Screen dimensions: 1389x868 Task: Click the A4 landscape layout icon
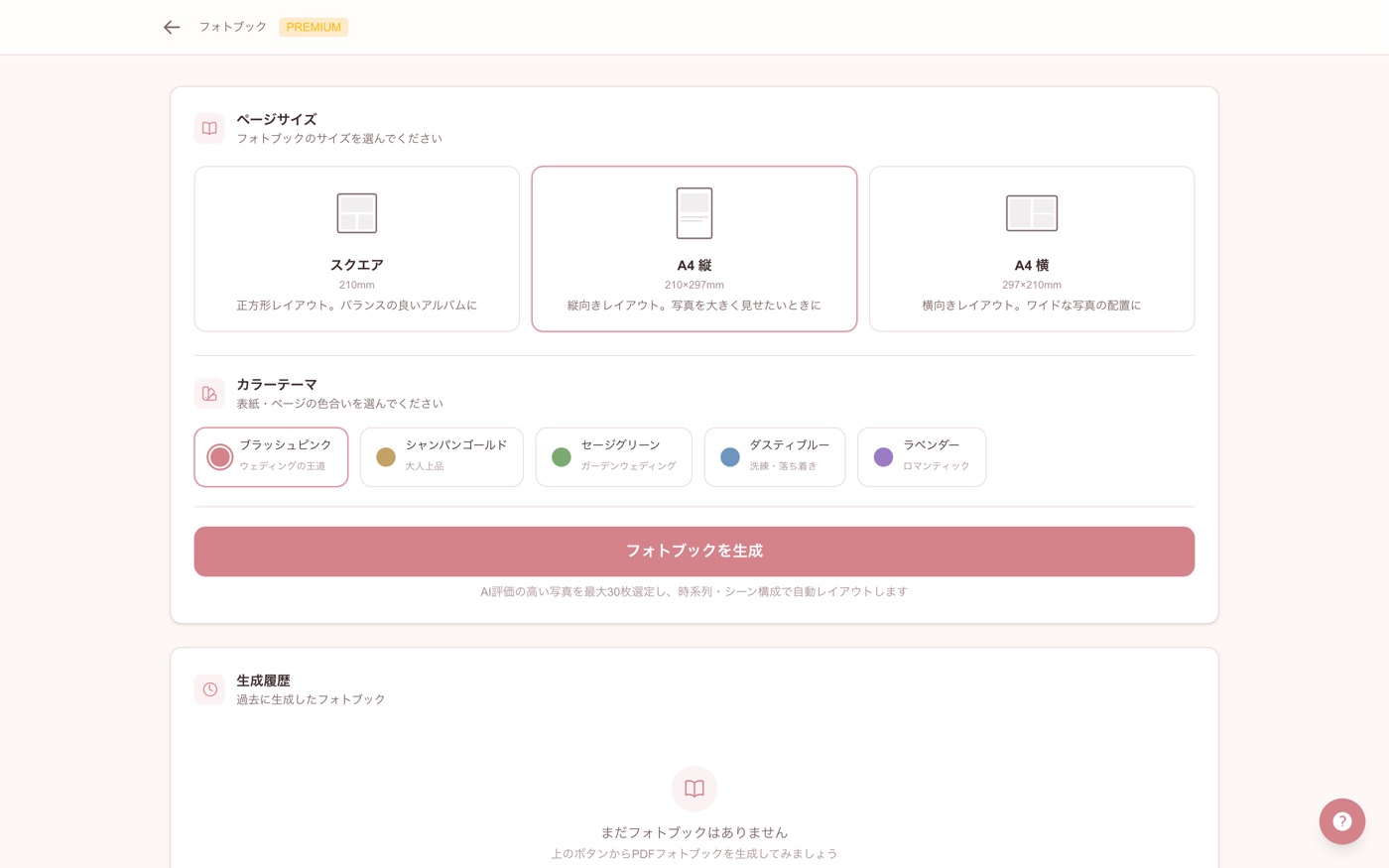1032,213
